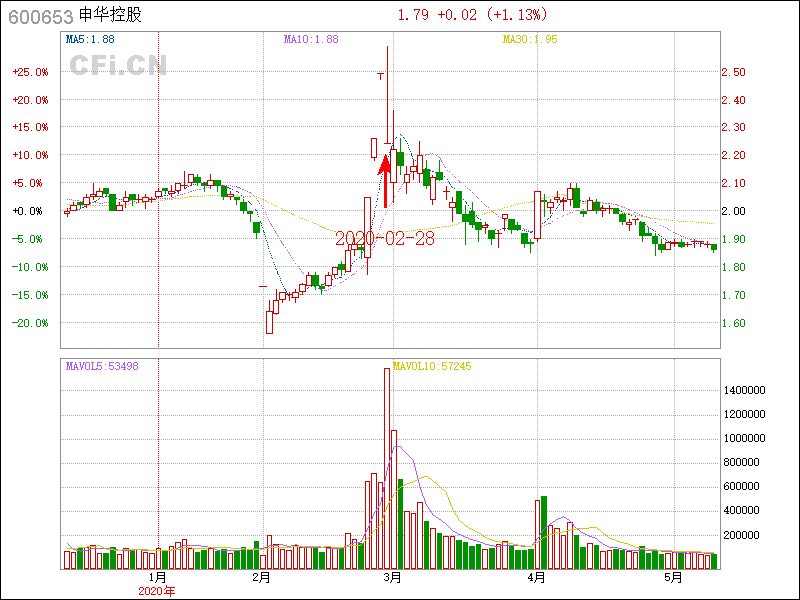Jump to 1月 on the time axis

[x=156, y=578]
